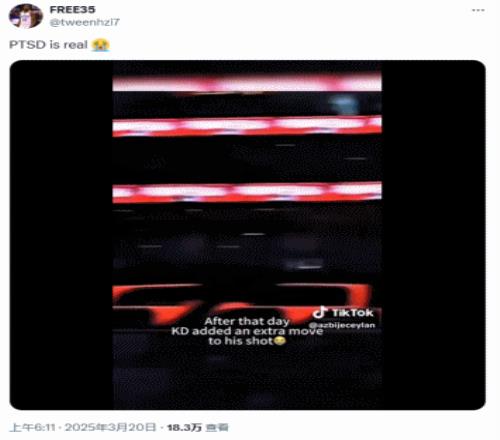Viewport: 500px width, 440px height.
Task: Open the three-dot more options menu
Action: pos(478,10)
